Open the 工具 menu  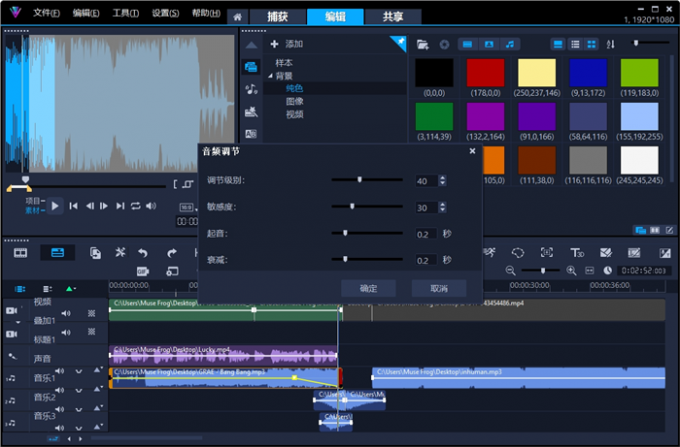(125, 13)
